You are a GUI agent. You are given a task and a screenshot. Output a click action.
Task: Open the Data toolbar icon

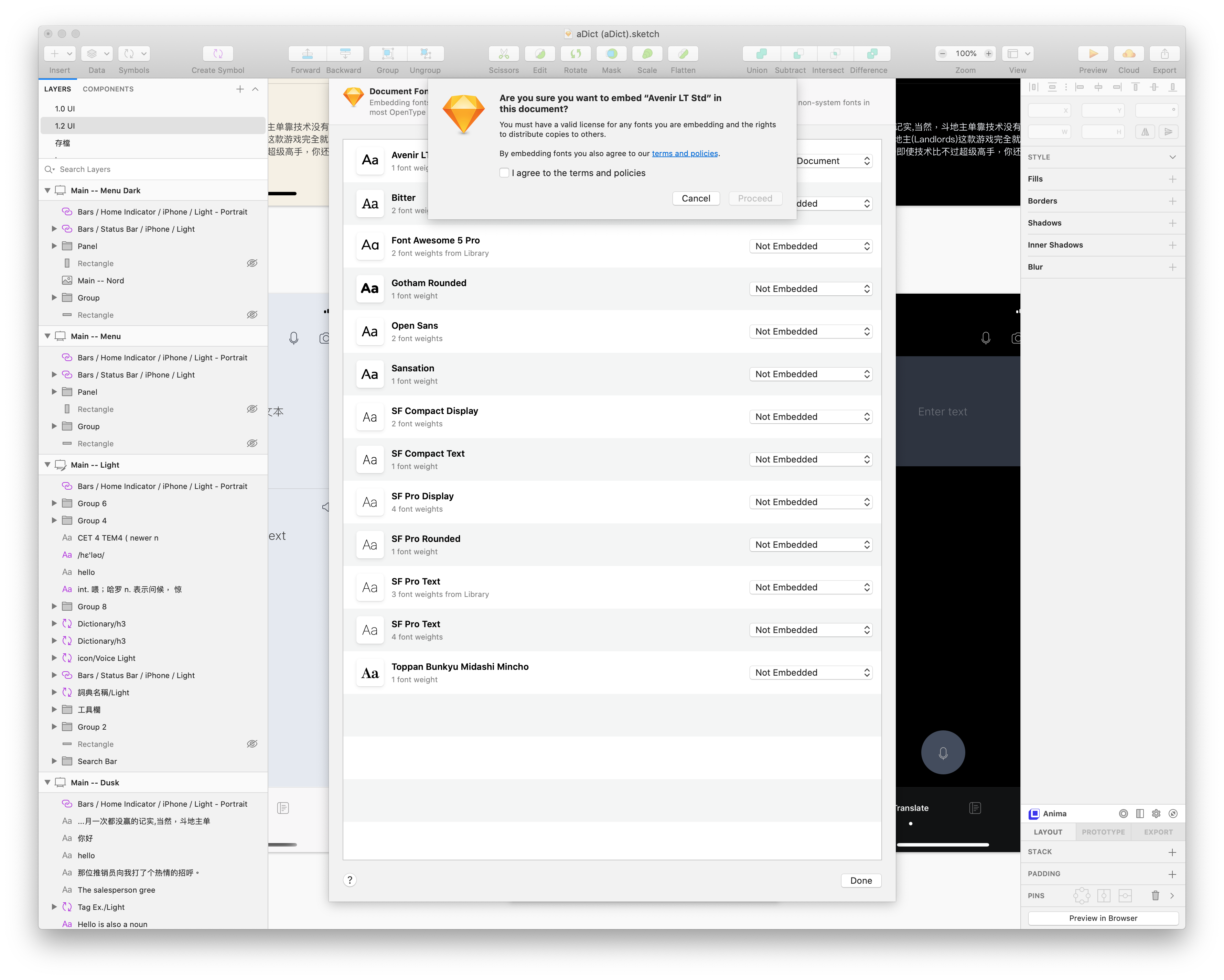pyautogui.click(x=97, y=54)
